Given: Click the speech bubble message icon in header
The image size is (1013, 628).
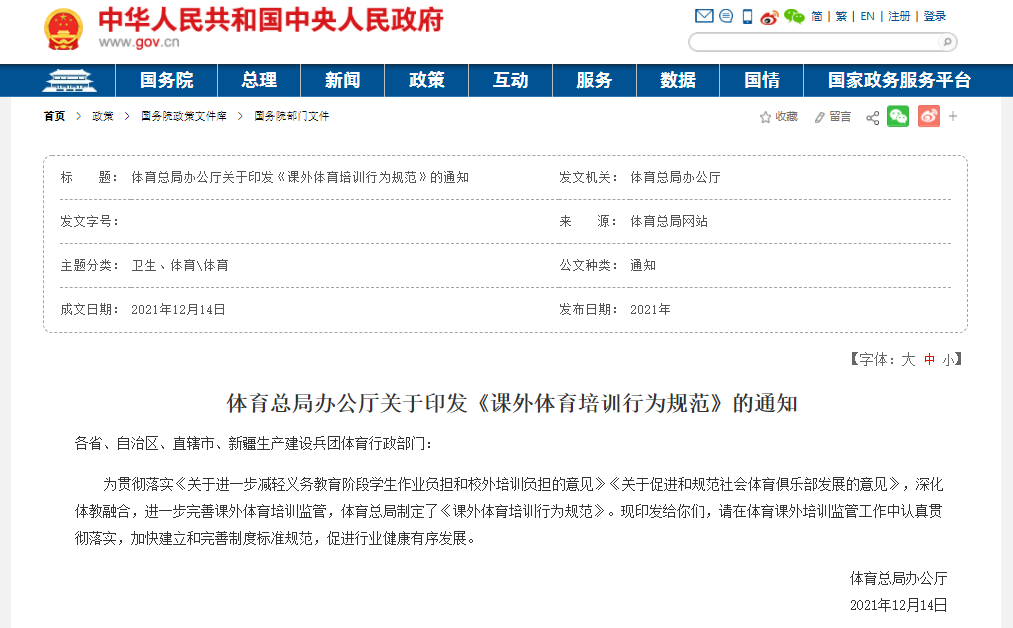Looking at the screenshot, I should [726, 16].
